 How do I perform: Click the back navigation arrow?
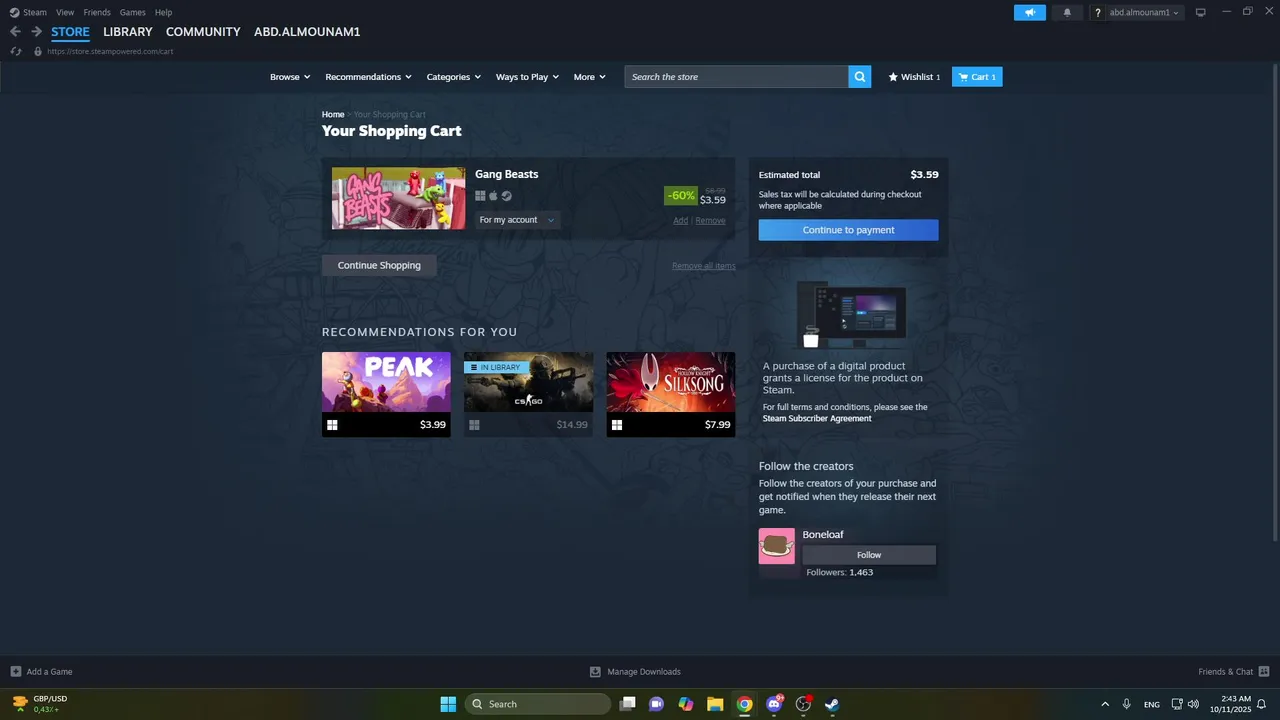pyautogui.click(x=15, y=32)
